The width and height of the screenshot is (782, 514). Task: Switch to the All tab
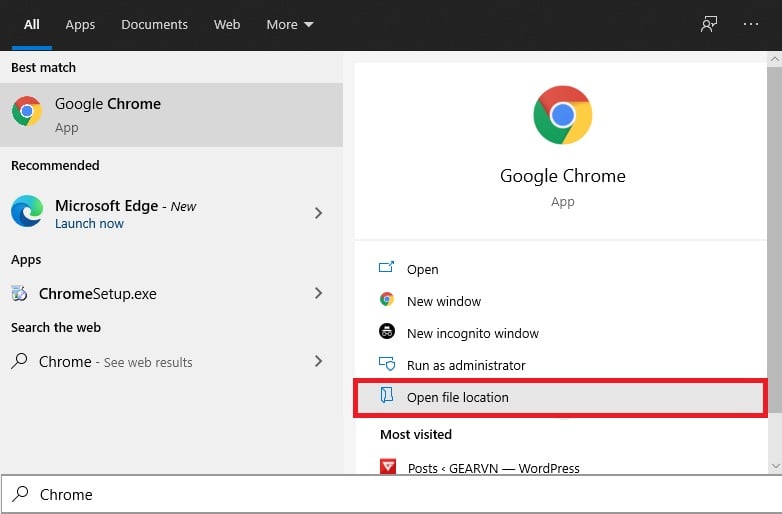pyautogui.click(x=31, y=24)
